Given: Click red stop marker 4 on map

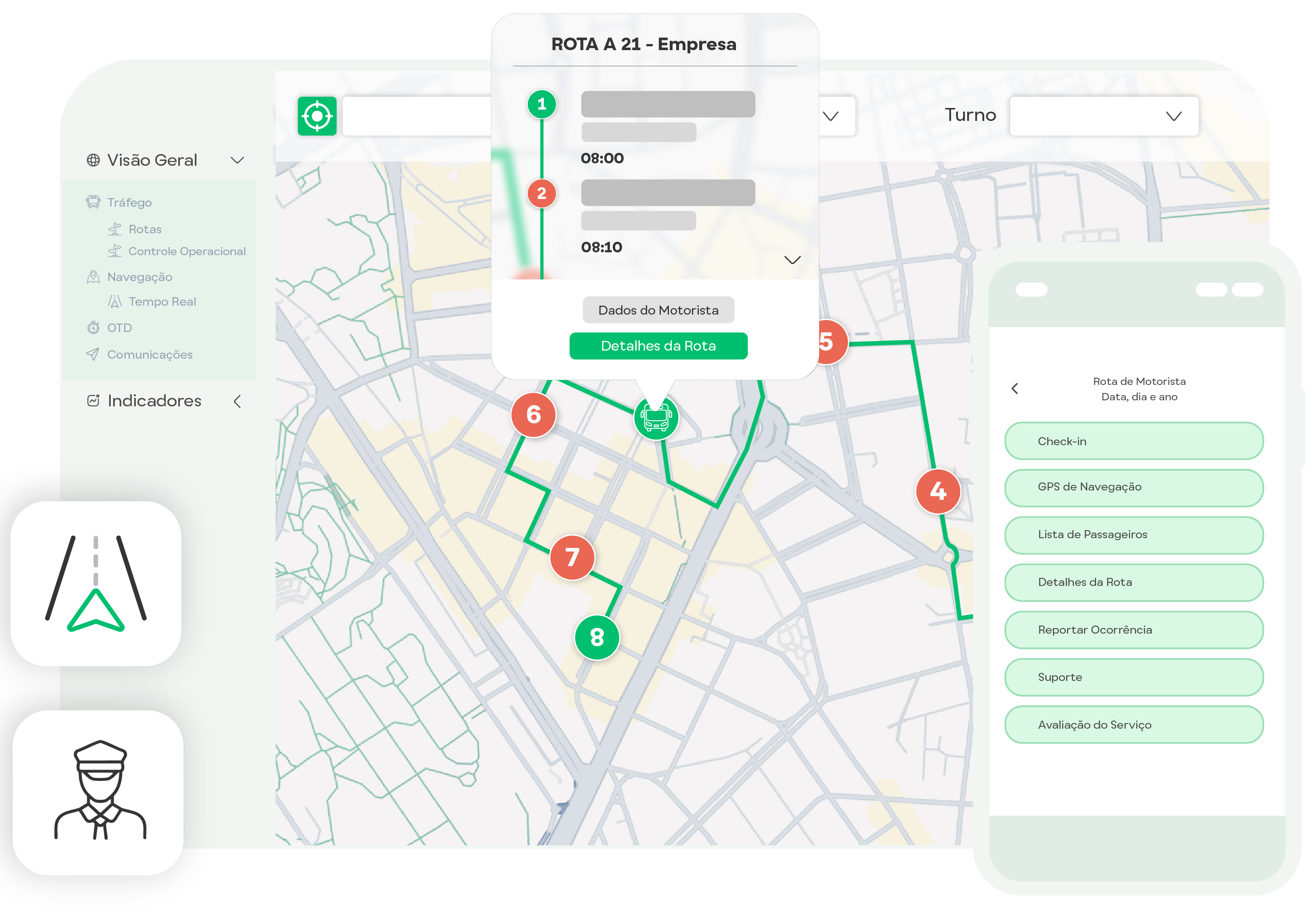Looking at the screenshot, I should [938, 491].
